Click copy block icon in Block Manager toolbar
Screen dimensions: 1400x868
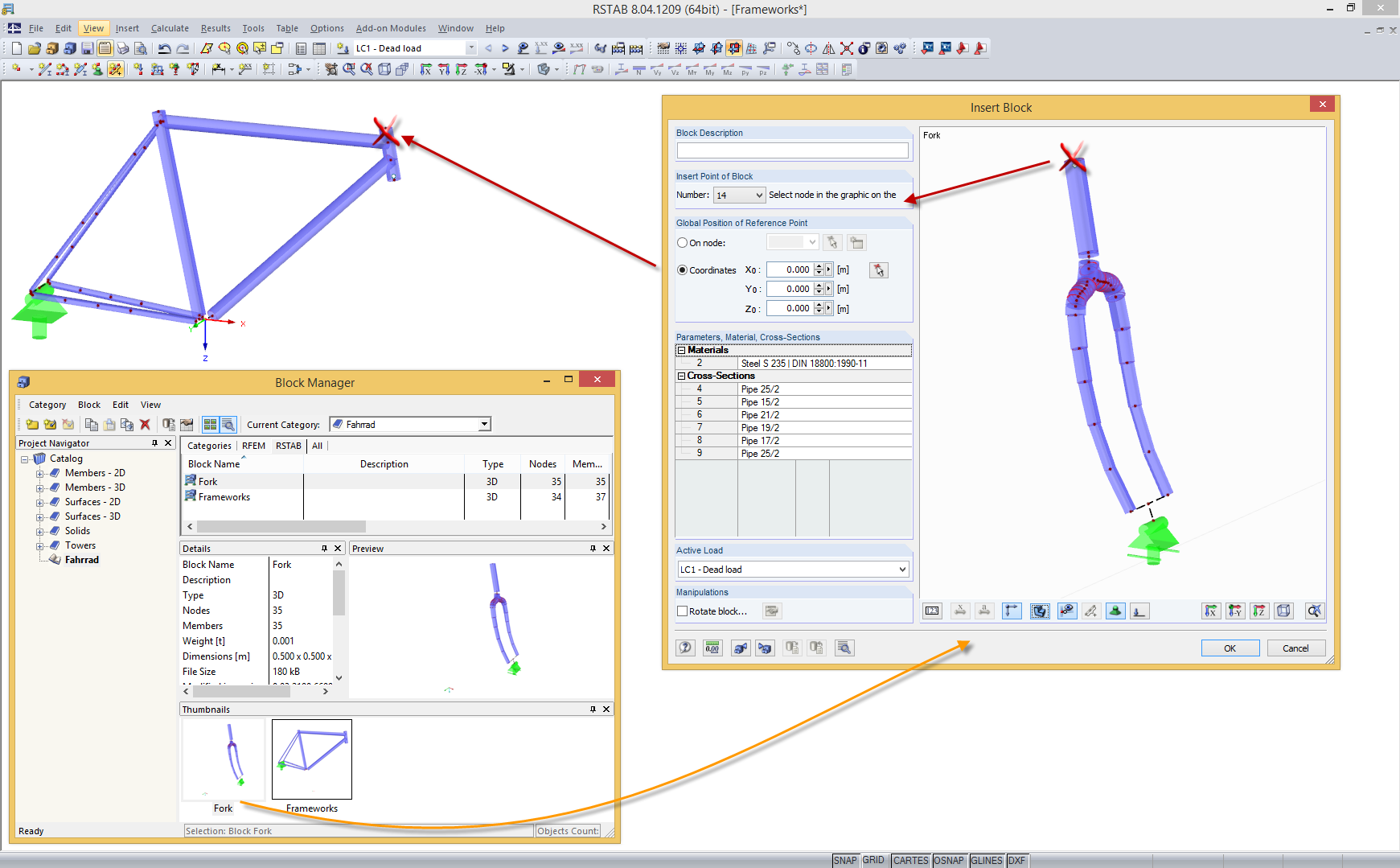[92, 424]
